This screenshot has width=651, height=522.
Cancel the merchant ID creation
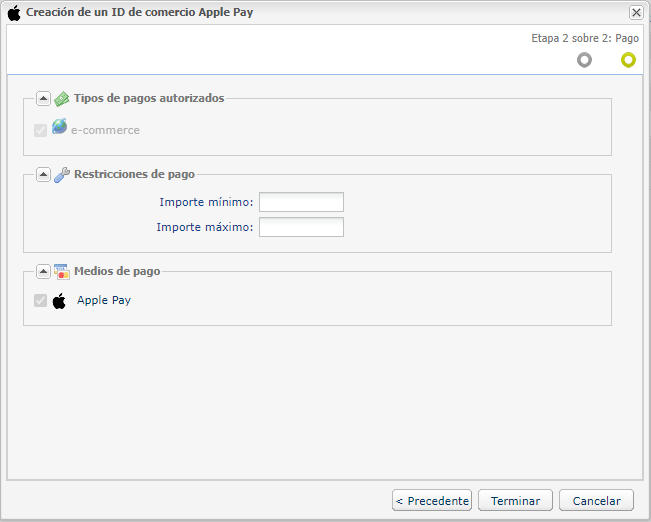596,500
